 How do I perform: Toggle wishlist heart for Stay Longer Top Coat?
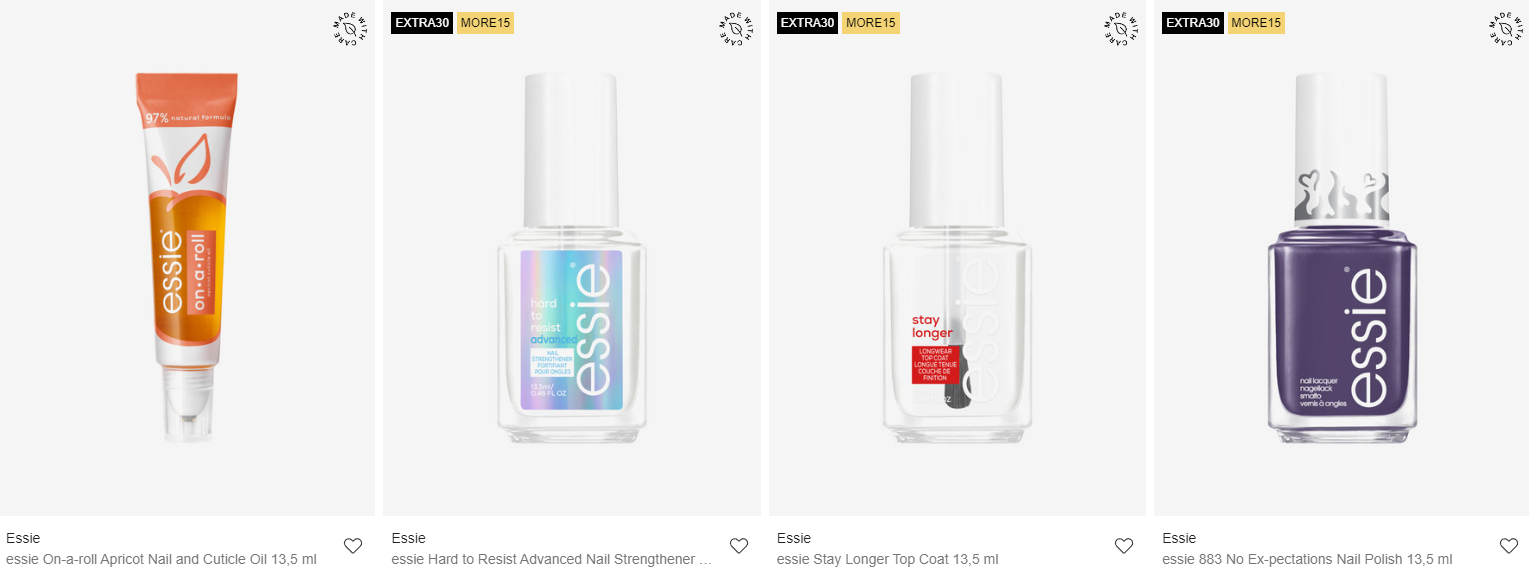point(1124,546)
